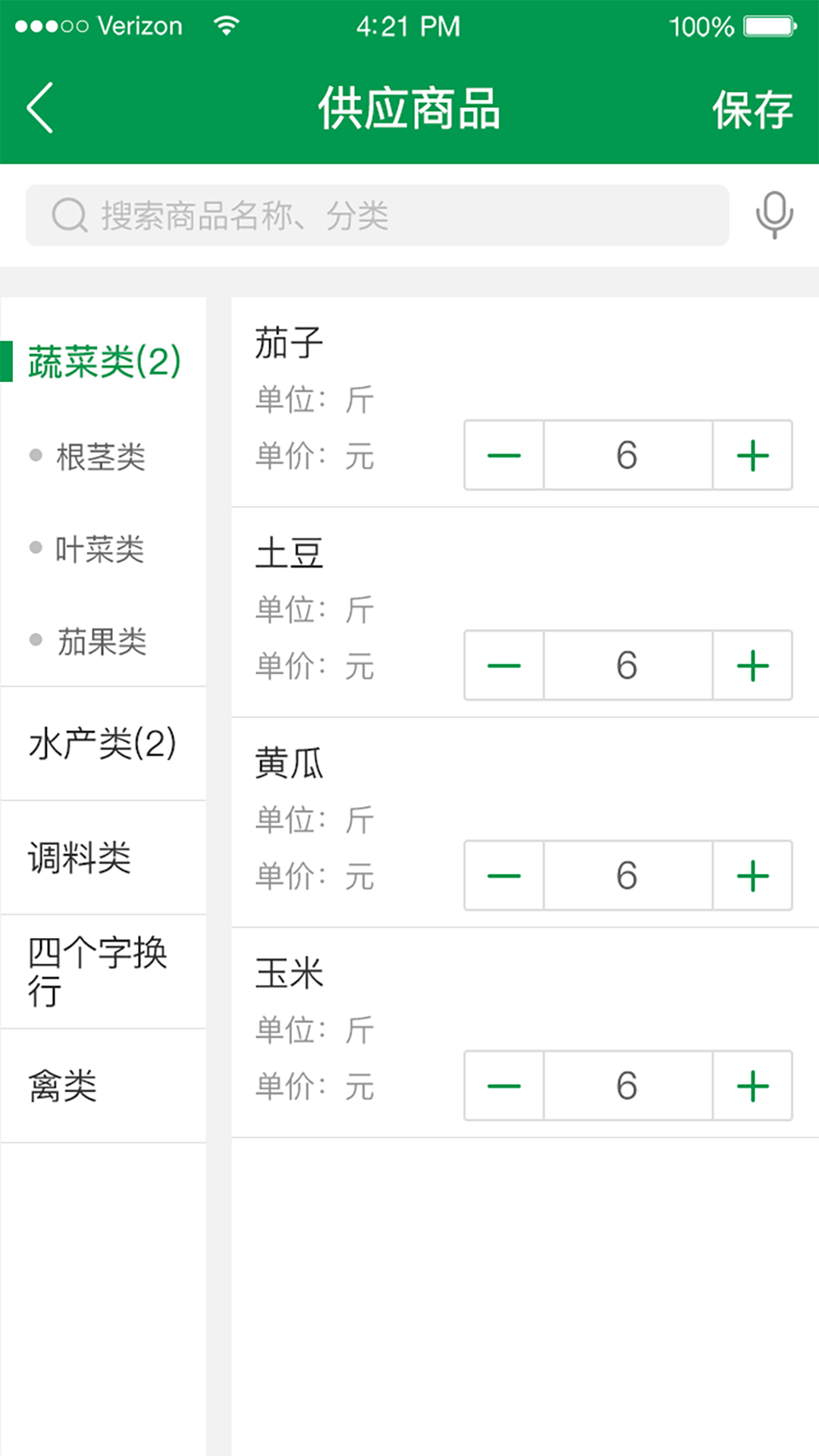Choose the 茄果类 subcategory
819x1456 pixels.
click(x=102, y=642)
